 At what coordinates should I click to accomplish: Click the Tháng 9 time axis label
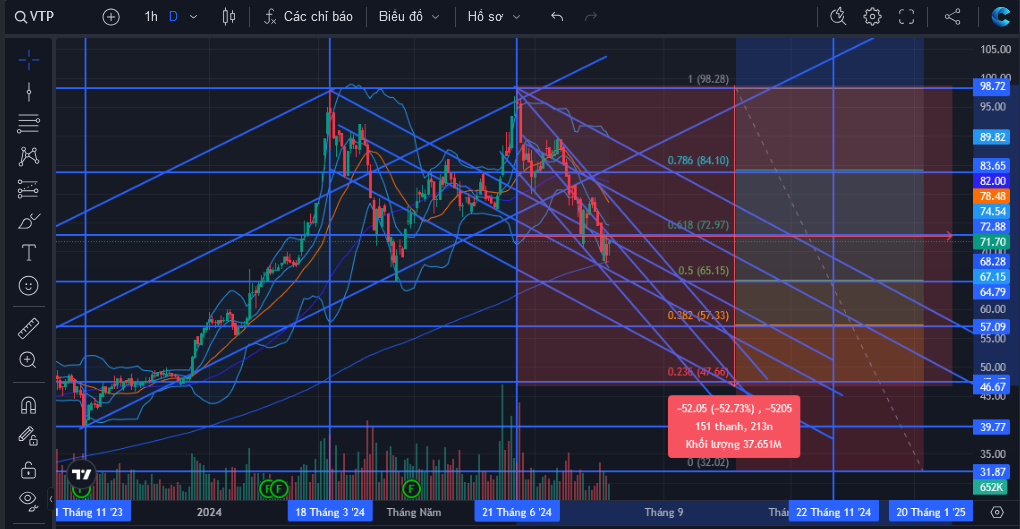tap(664, 512)
